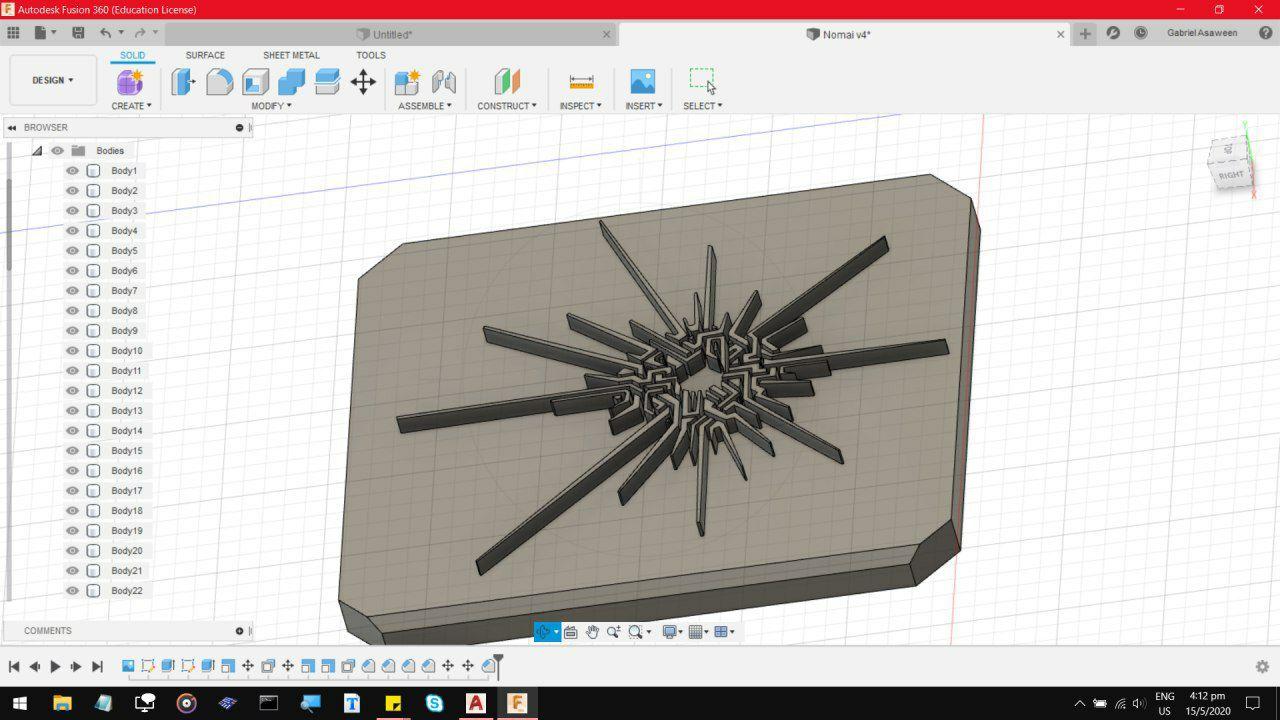Image resolution: width=1280 pixels, height=720 pixels.
Task: Open the INSERT dropdown menu
Action: point(644,106)
